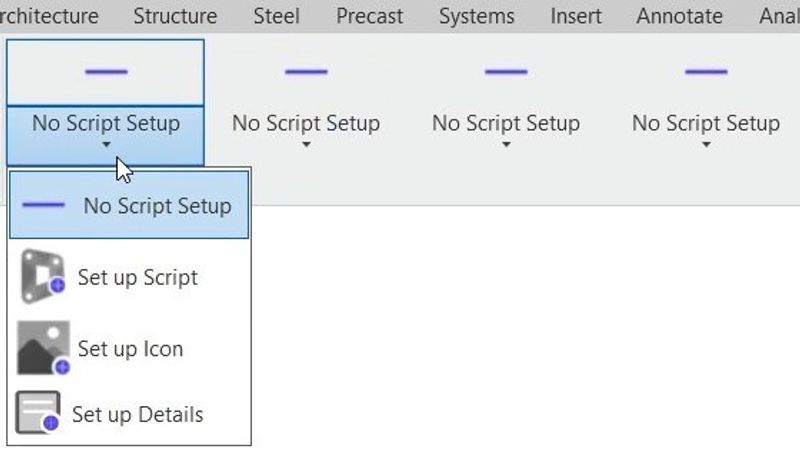Select the Set up Details menu label
The height and width of the screenshot is (459, 800).
[138, 414]
